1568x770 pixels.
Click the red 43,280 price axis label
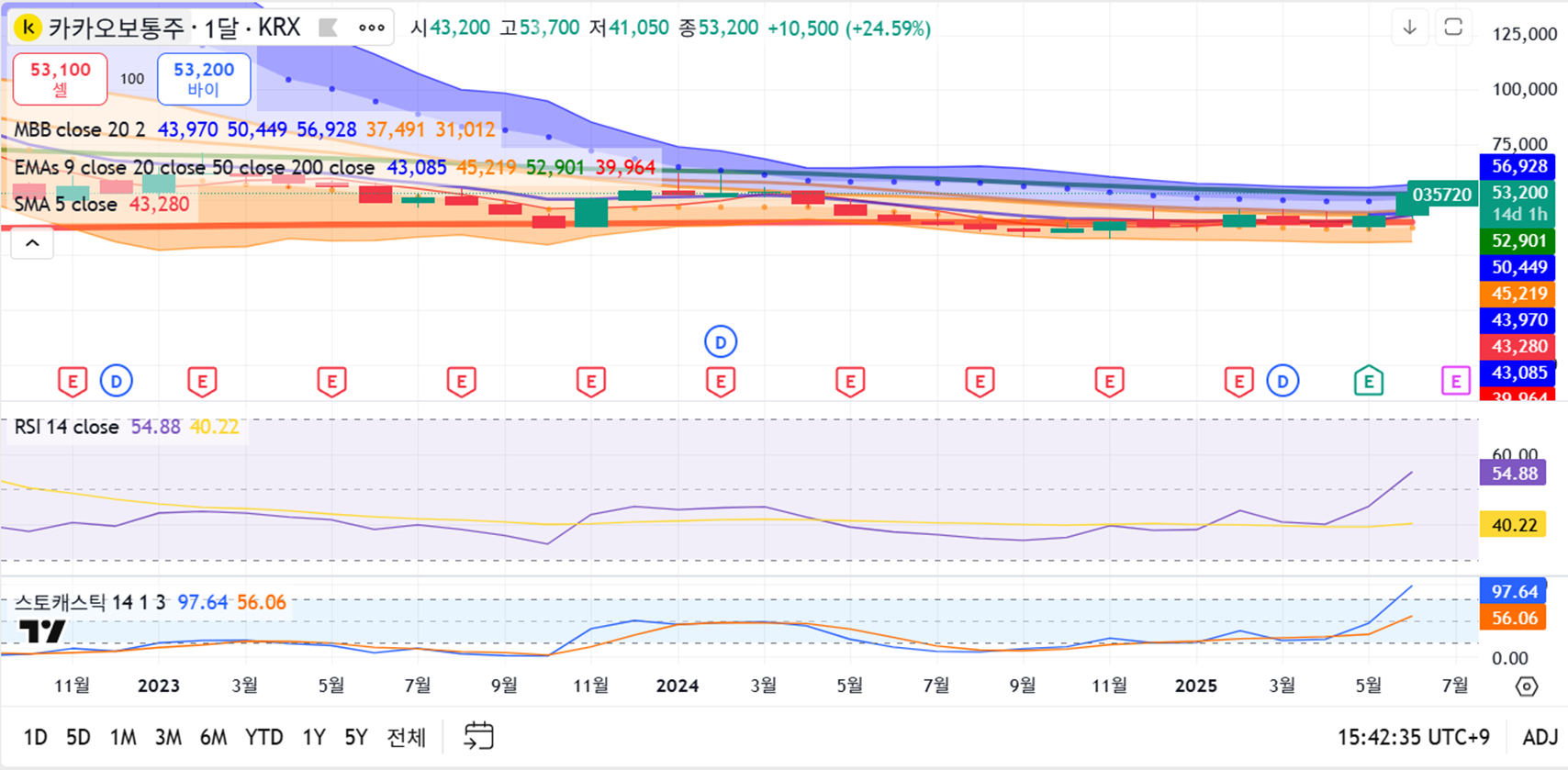click(1519, 346)
